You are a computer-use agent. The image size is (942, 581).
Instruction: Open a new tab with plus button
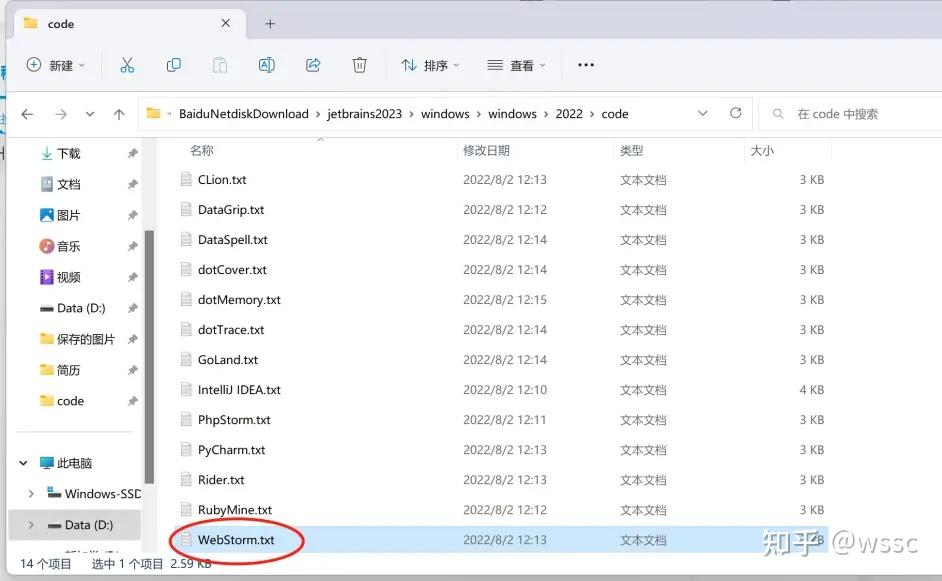pyautogui.click(x=270, y=23)
